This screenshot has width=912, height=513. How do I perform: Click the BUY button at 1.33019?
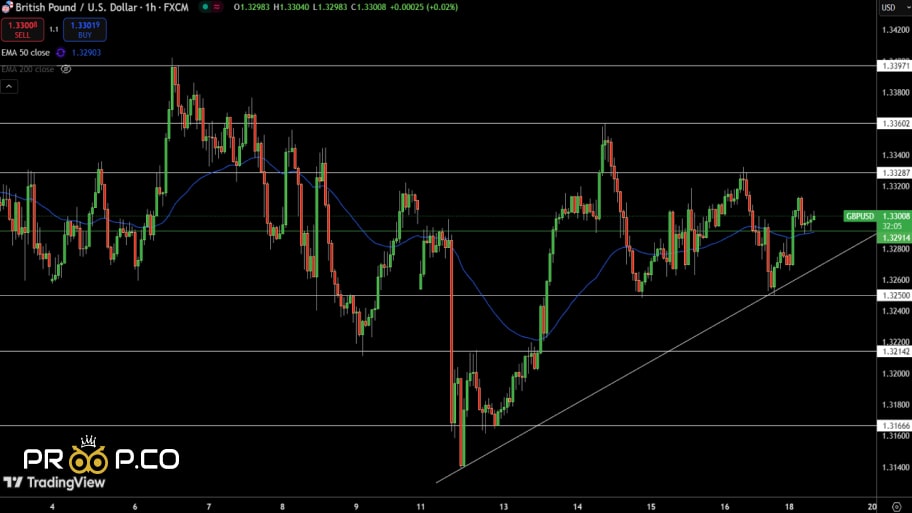(85, 30)
